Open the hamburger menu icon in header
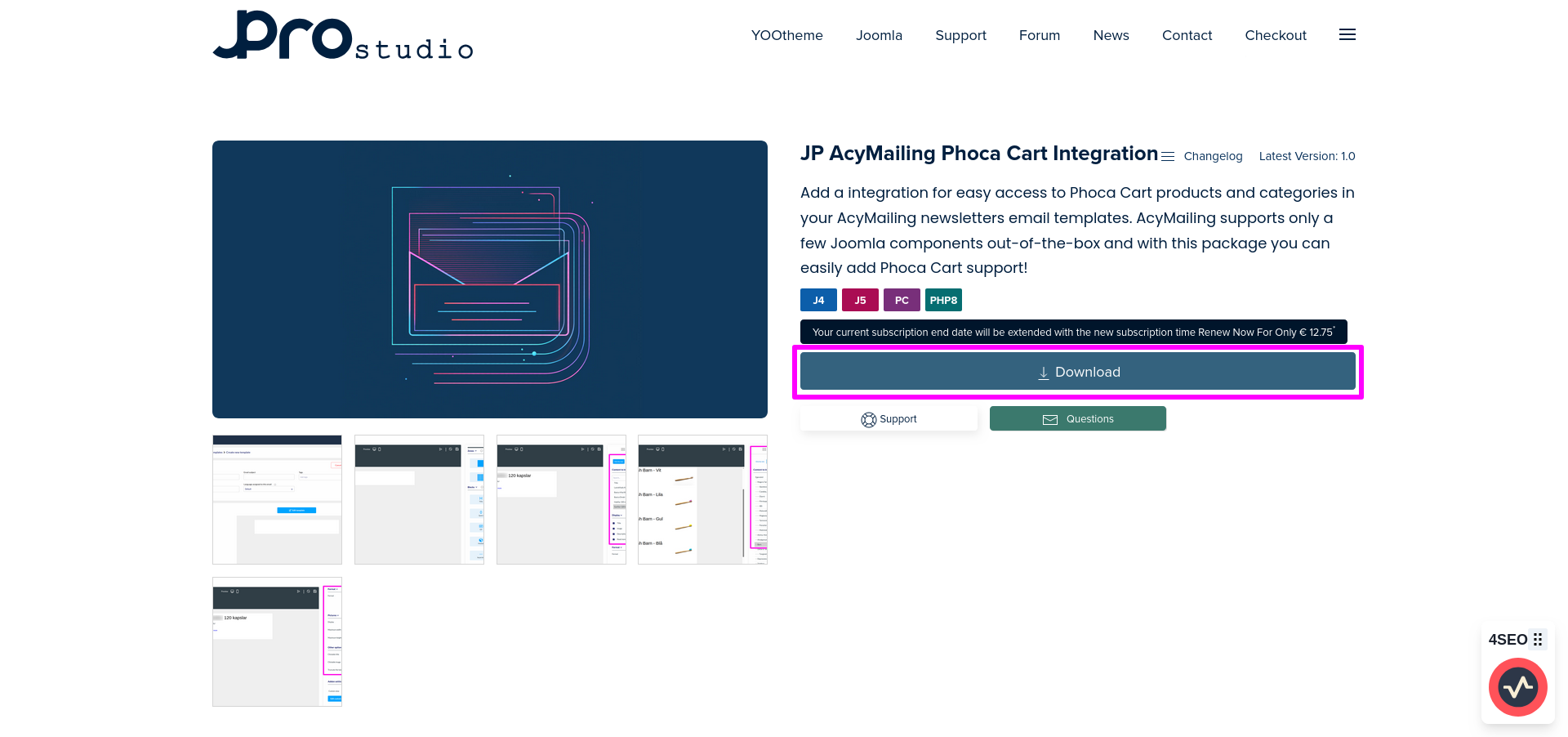This screenshot has height=737, width=1568. (1347, 34)
